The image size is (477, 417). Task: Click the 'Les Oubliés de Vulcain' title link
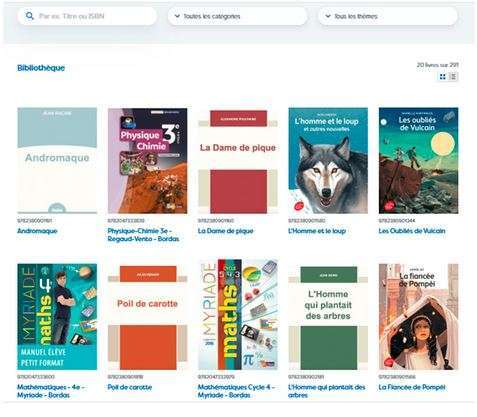[x=412, y=231]
